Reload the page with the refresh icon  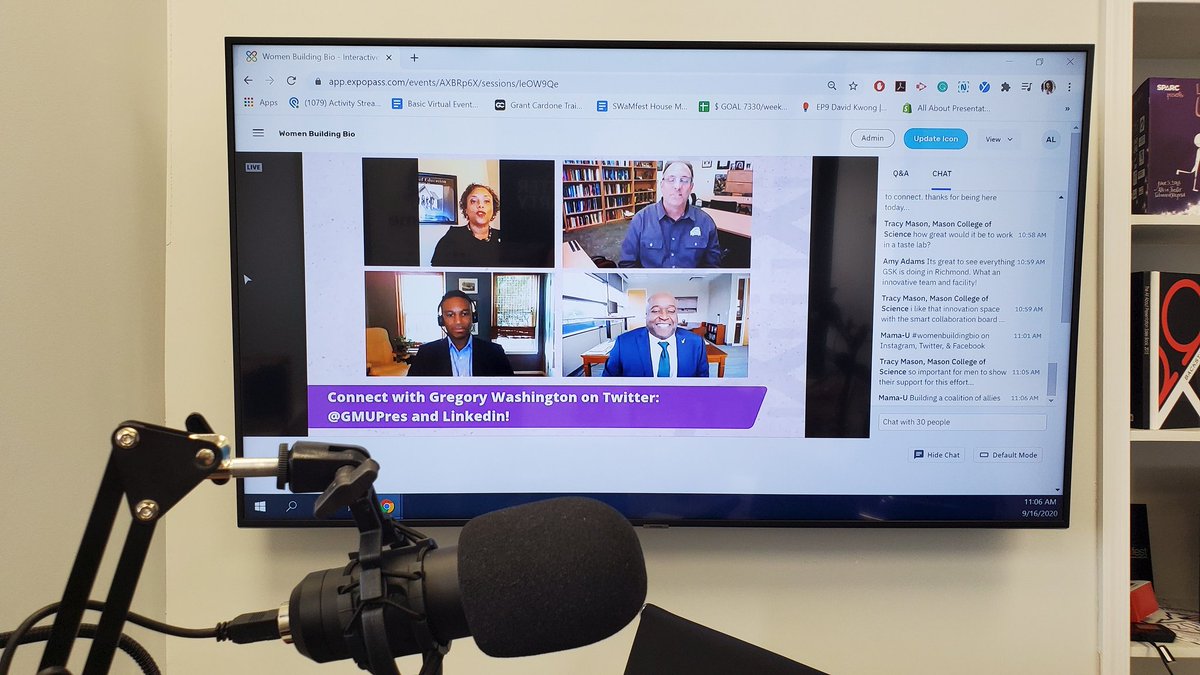(291, 81)
